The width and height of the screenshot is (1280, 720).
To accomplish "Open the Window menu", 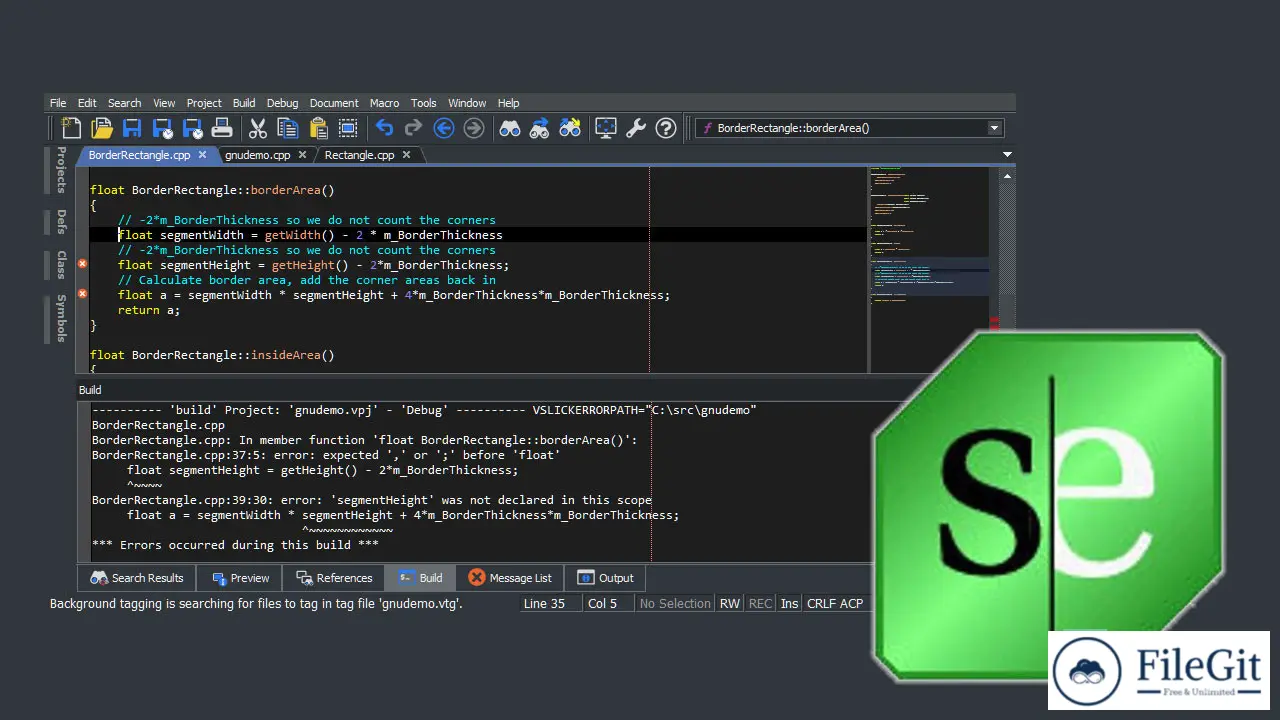I will tap(467, 103).
